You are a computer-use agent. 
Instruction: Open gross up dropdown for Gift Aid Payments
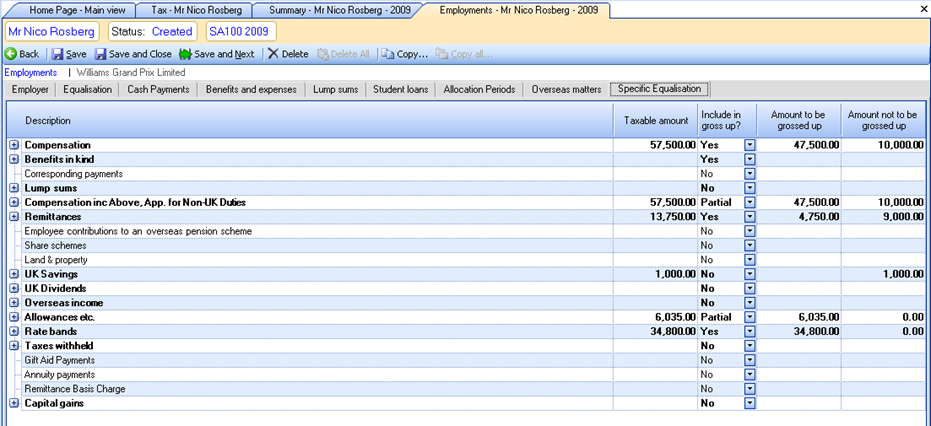click(x=749, y=360)
